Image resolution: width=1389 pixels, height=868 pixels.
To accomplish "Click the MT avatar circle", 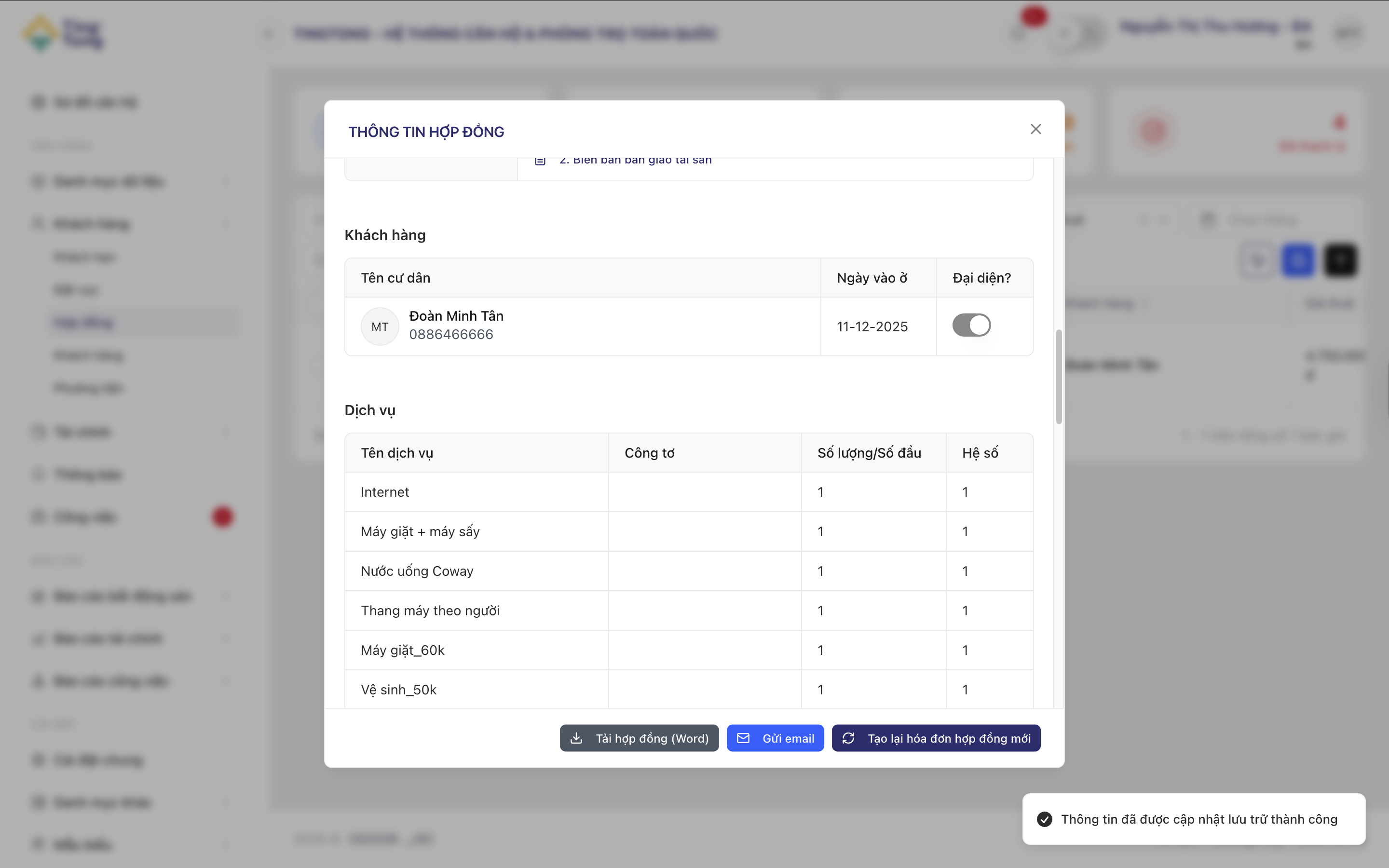I will click(x=380, y=326).
